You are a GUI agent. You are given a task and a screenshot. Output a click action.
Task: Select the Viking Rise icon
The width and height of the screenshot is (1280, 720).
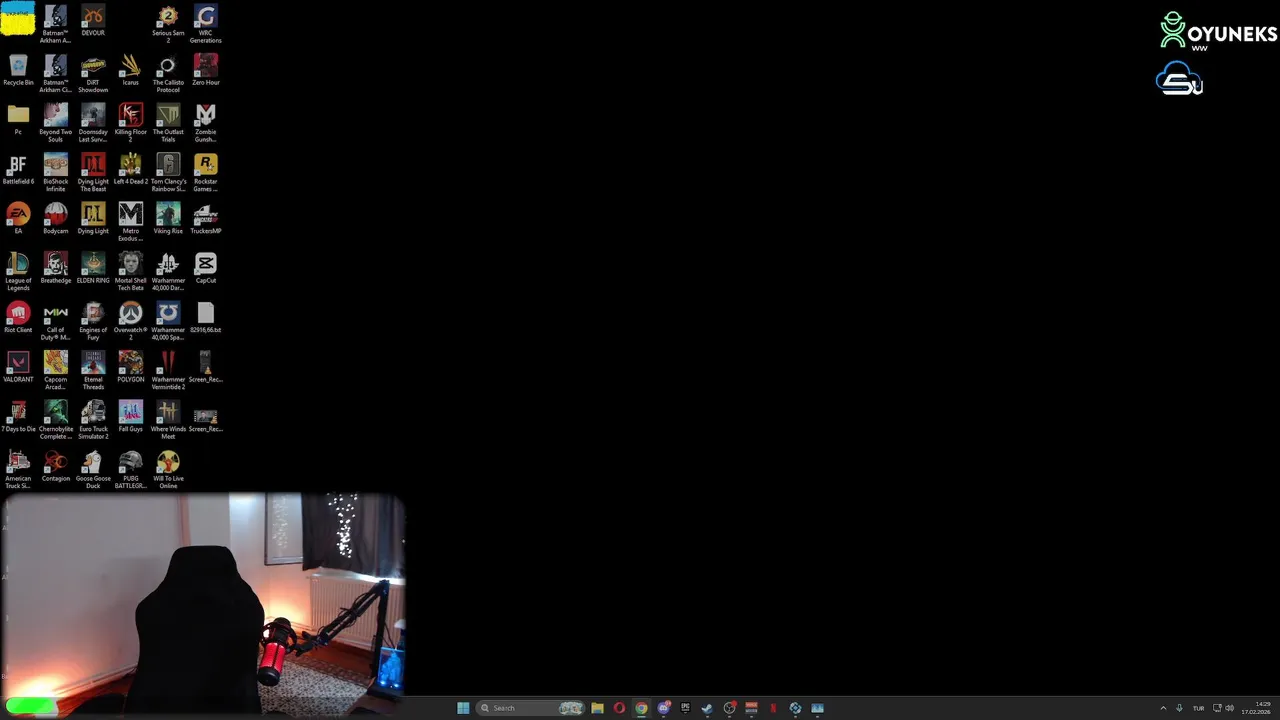click(x=168, y=218)
